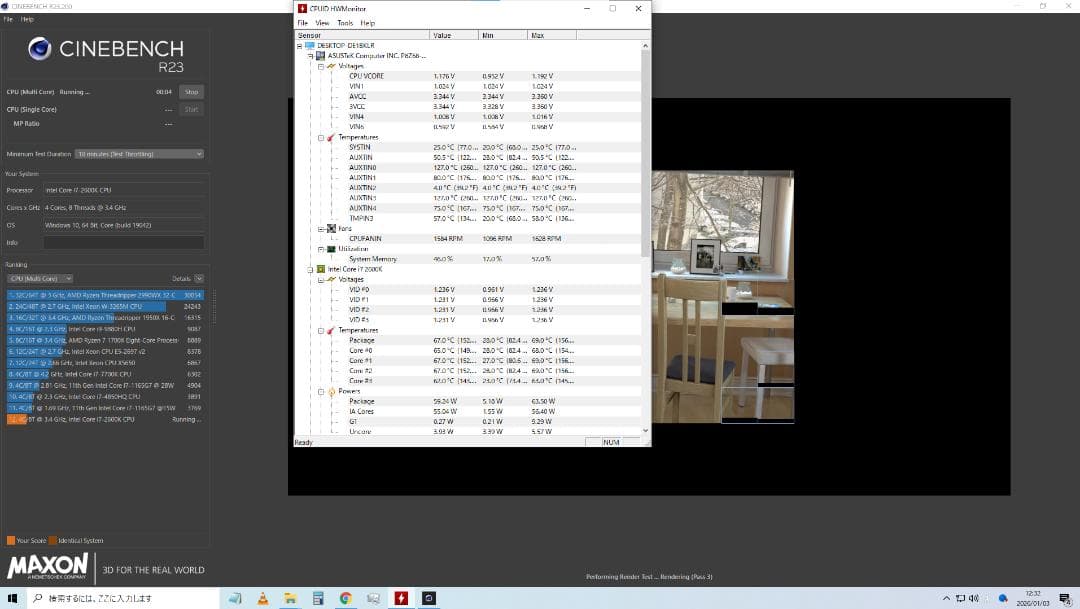This screenshot has height=609, width=1080.
Task: Open HWMonitor Tools menu
Action: point(345,23)
